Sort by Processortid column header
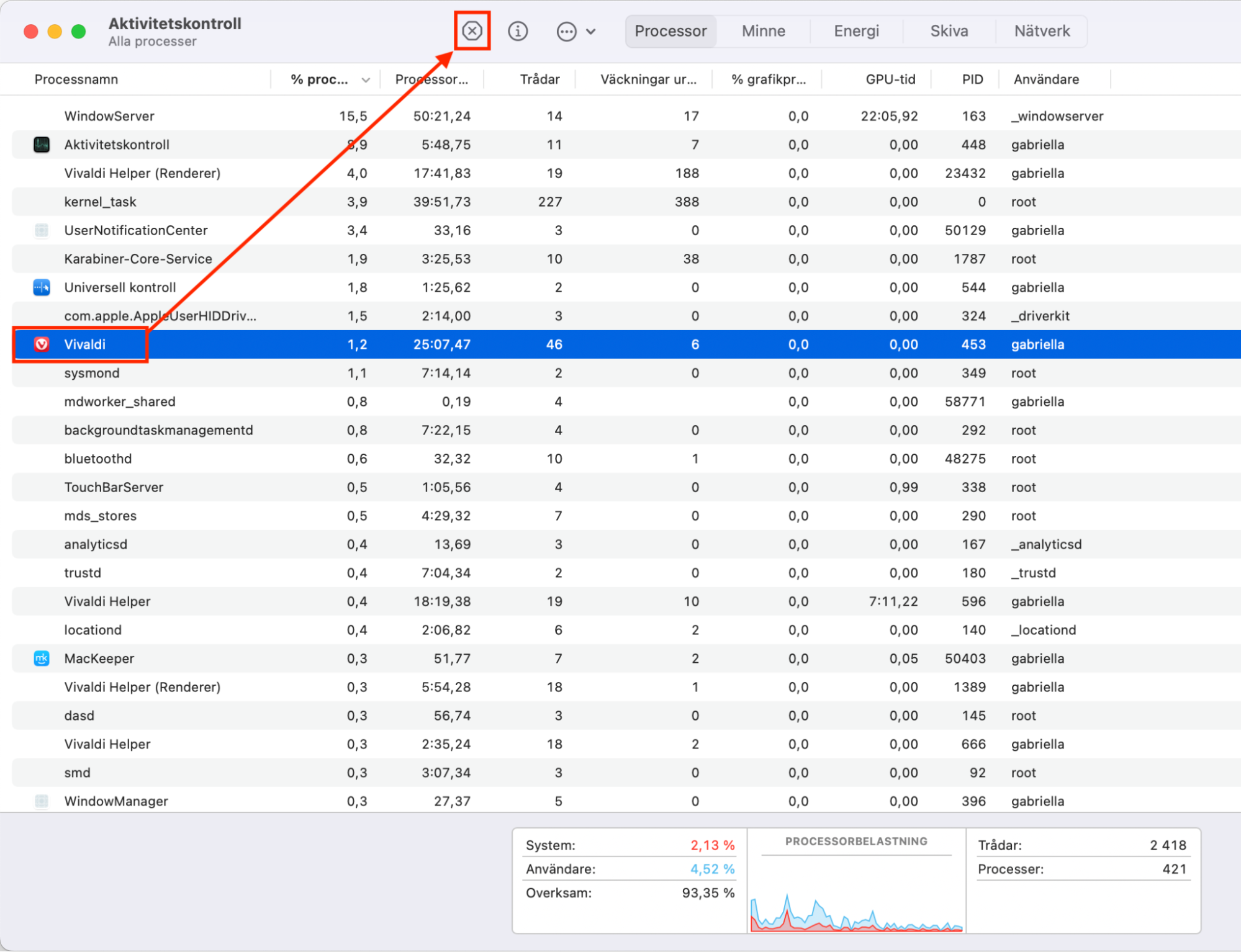Image resolution: width=1241 pixels, height=952 pixels. pos(431,79)
